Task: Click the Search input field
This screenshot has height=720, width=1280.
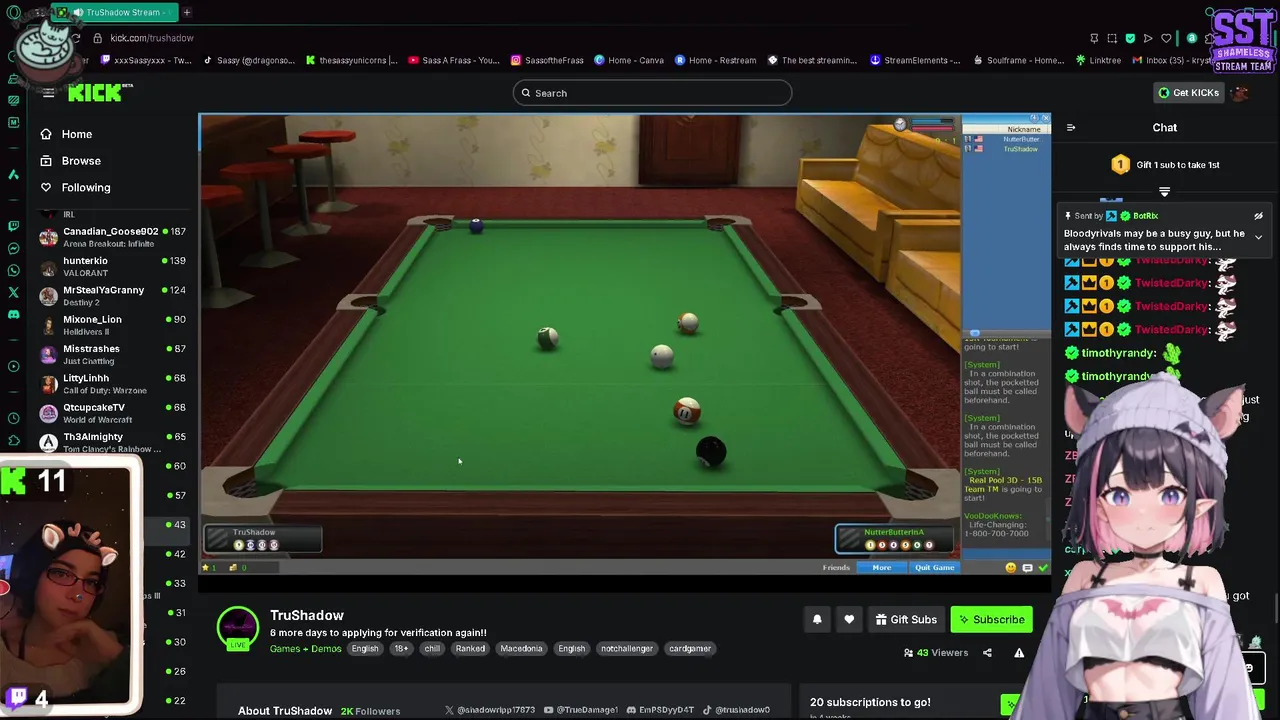Action: click(x=652, y=93)
